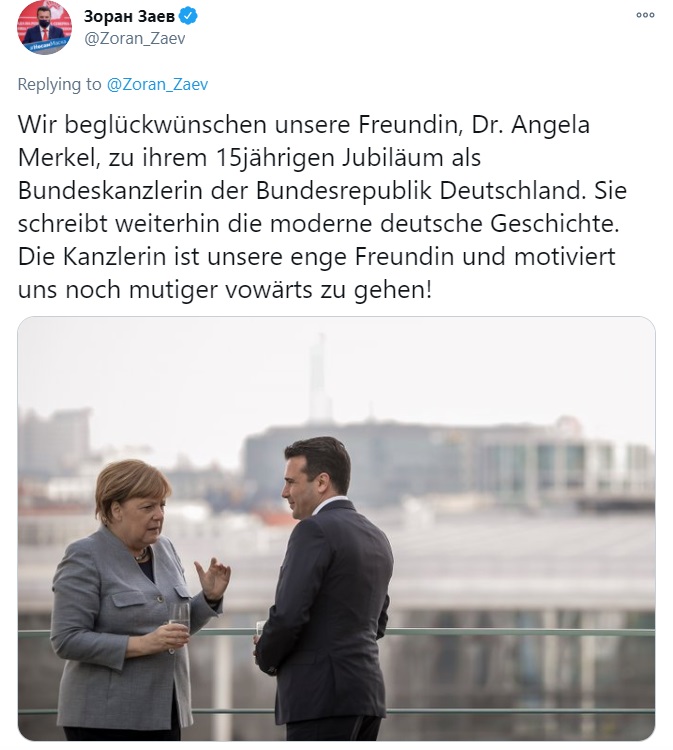Screen dimensions: 673x750
Task: Click the last line ending 'zu gehen!'
Action: point(225,290)
